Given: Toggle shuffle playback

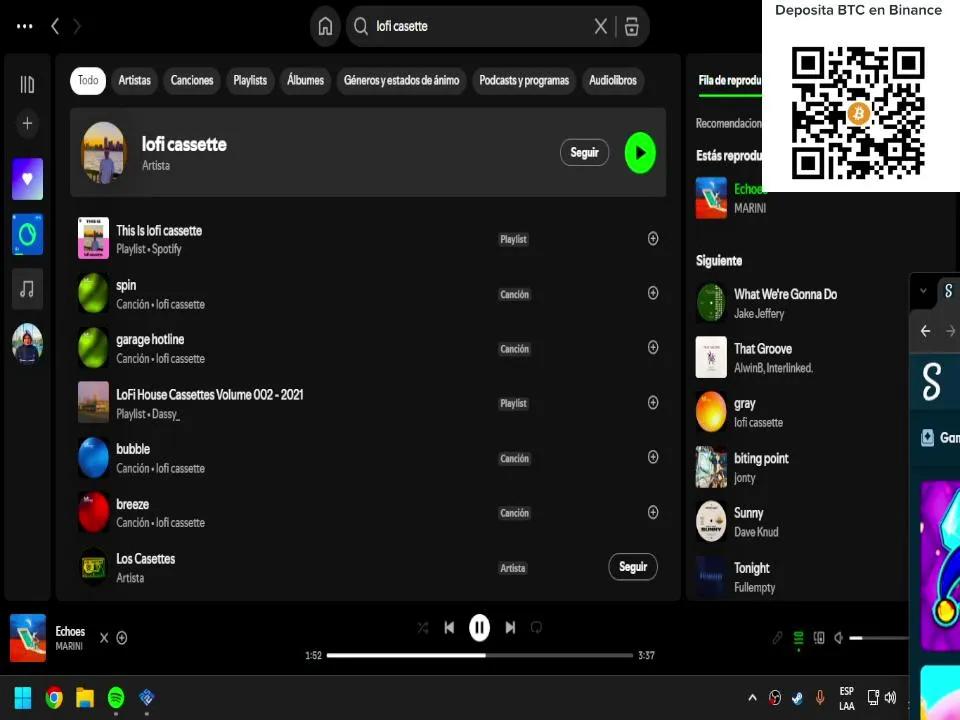Looking at the screenshot, I should click(422, 628).
